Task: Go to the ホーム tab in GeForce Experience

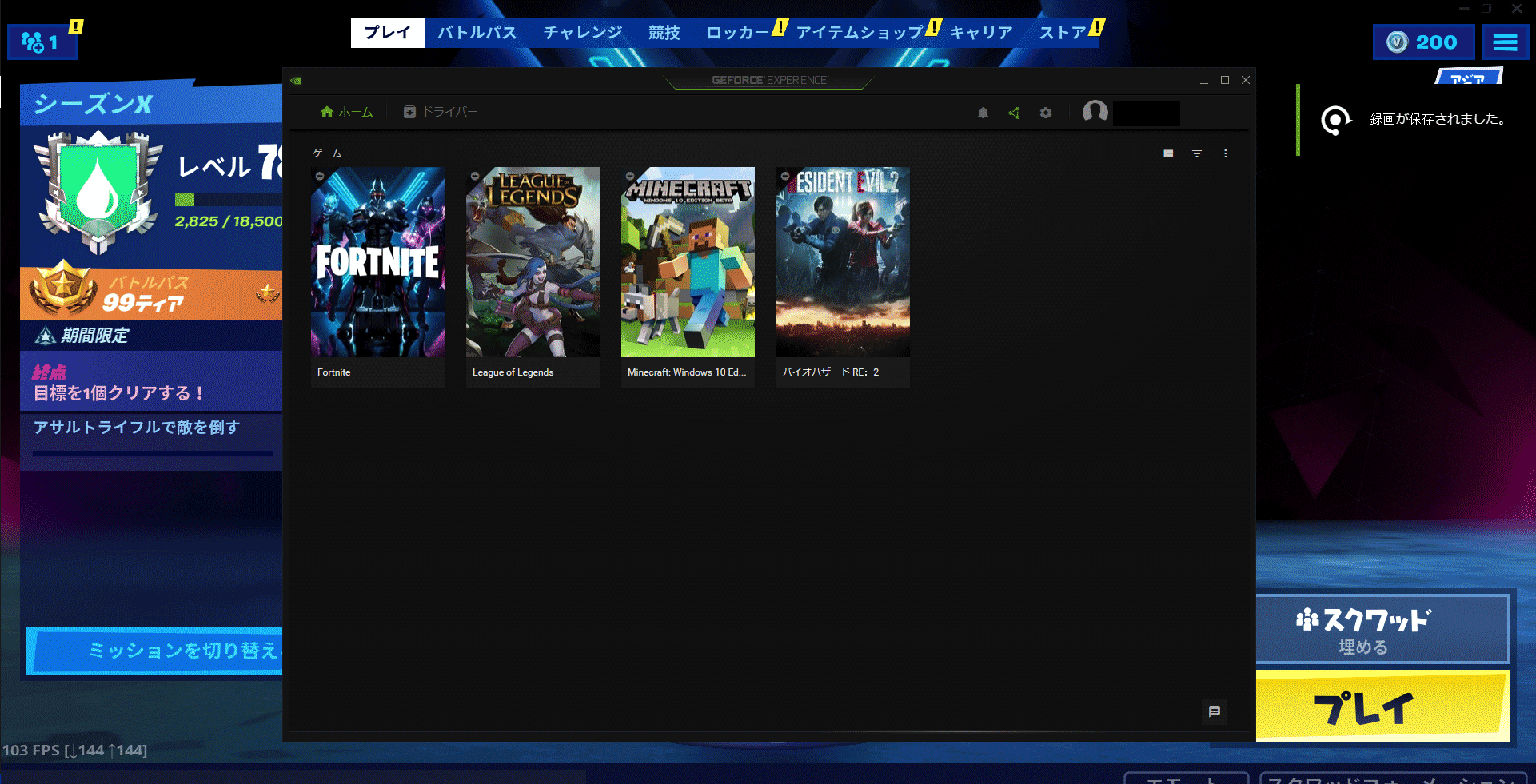Action: (x=346, y=112)
